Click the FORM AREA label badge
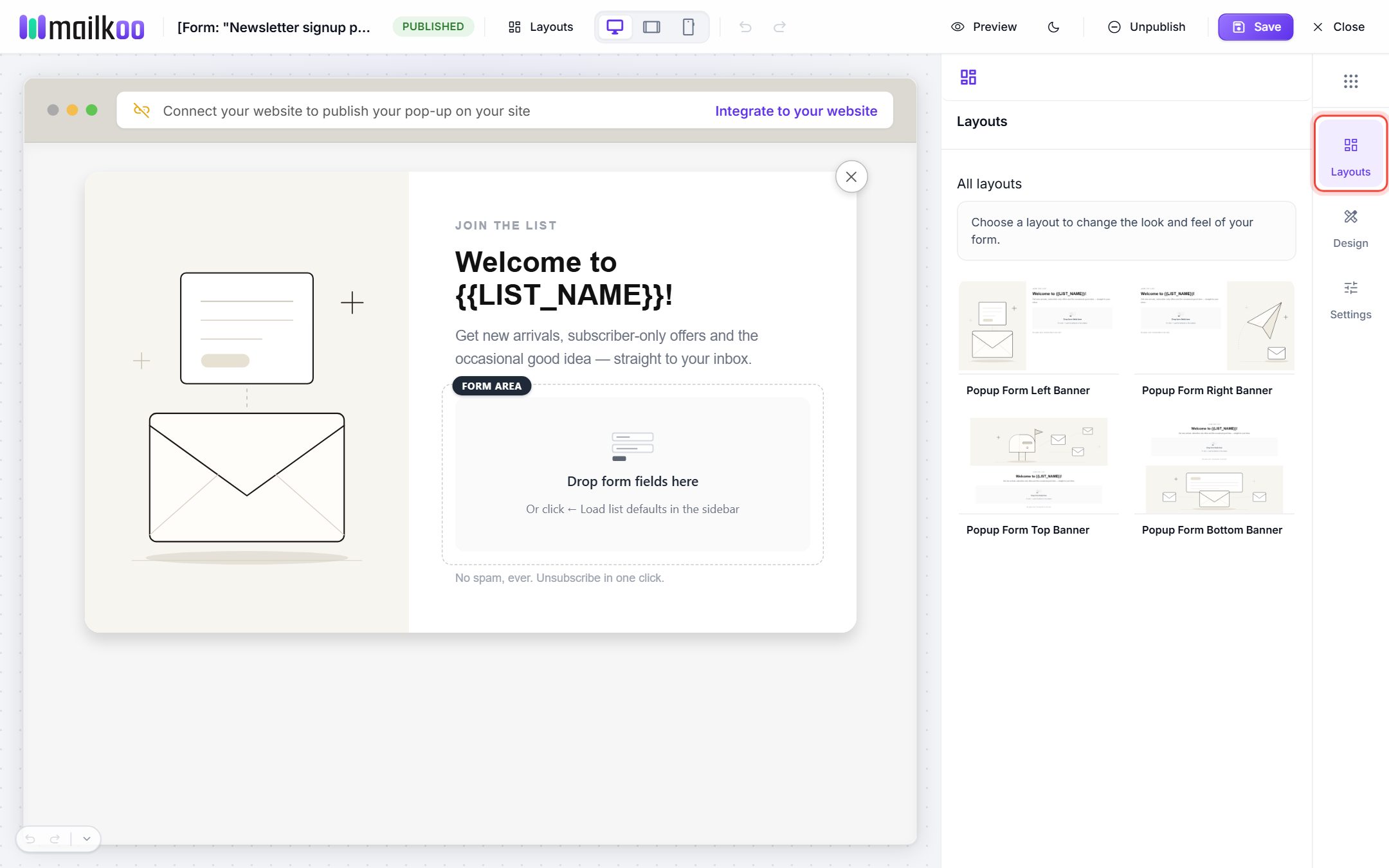The image size is (1389, 868). [x=492, y=386]
